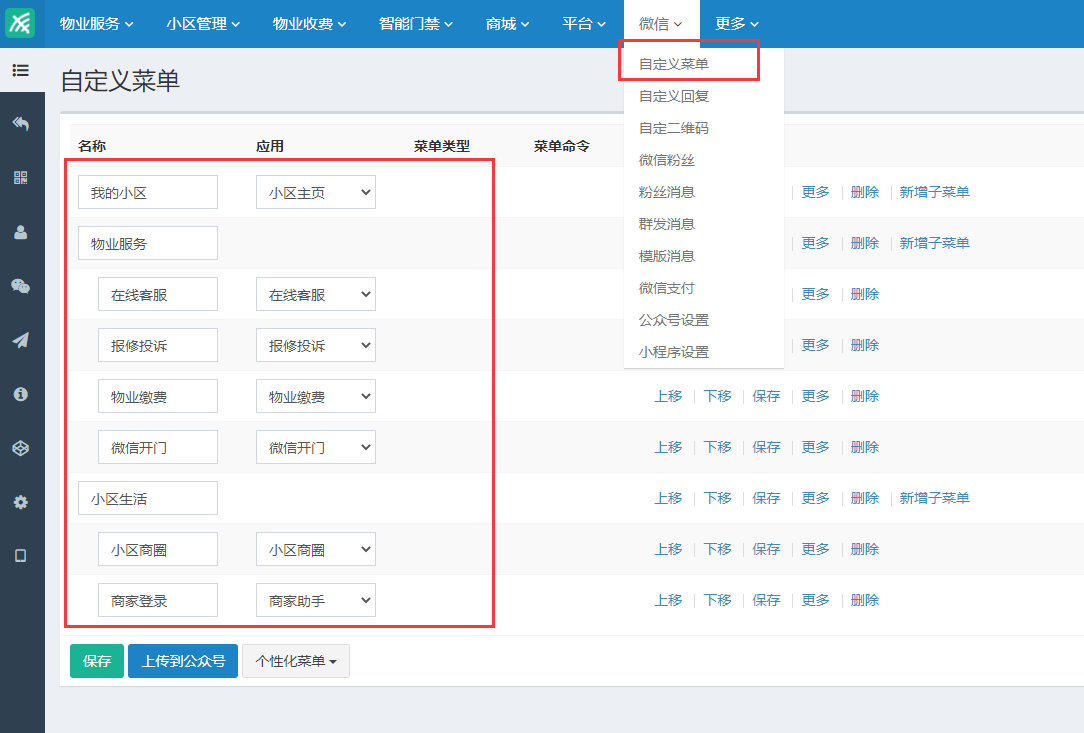The height and width of the screenshot is (733, 1084).
Task: Click the green 保存 button at bottom
Action: click(97, 661)
